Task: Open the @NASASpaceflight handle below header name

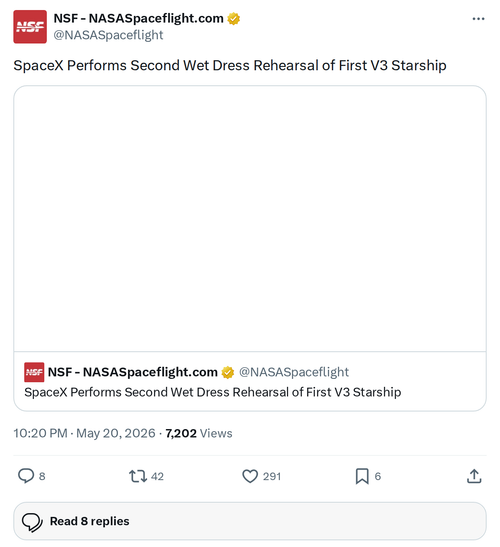Action: coord(108,35)
